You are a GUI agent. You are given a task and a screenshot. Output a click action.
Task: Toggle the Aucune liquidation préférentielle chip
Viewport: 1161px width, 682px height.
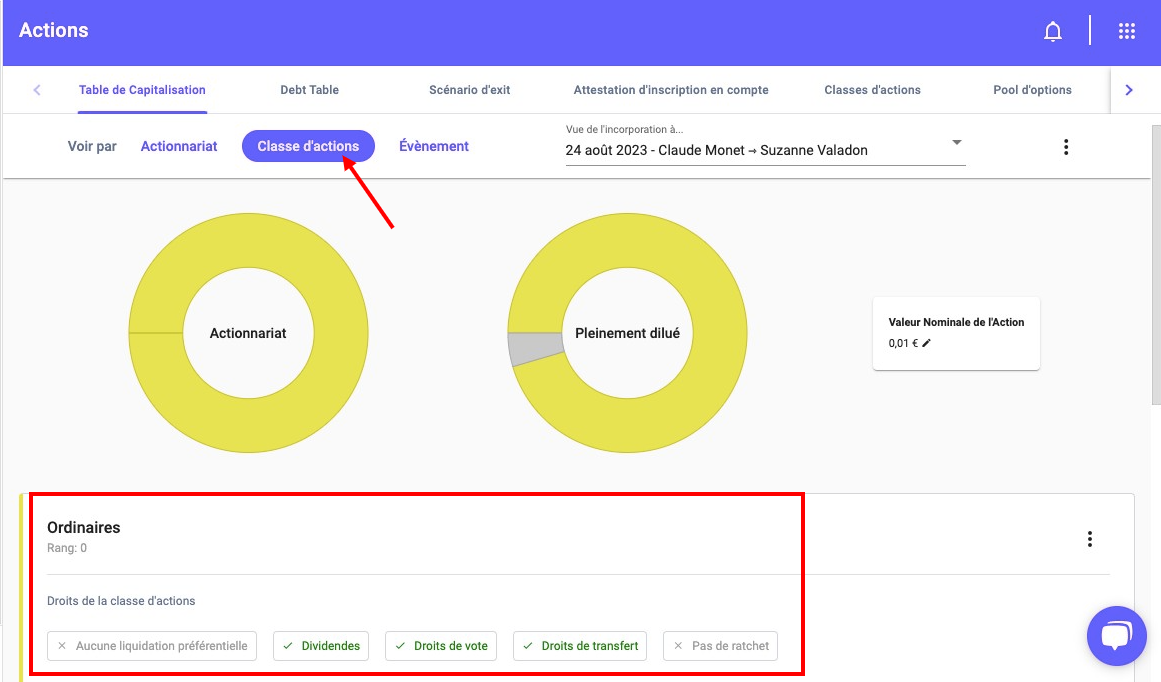tap(152, 646)
